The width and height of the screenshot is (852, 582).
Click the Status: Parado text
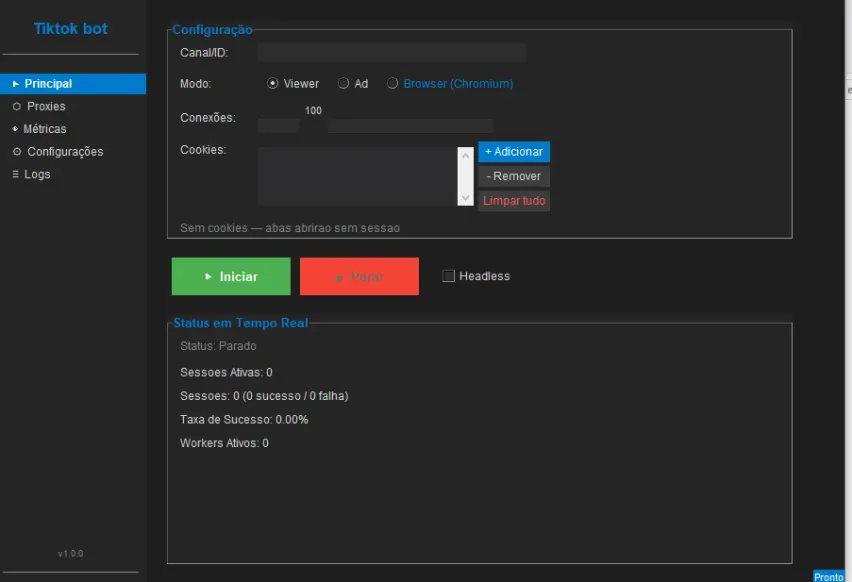click(x=218, y=346)
